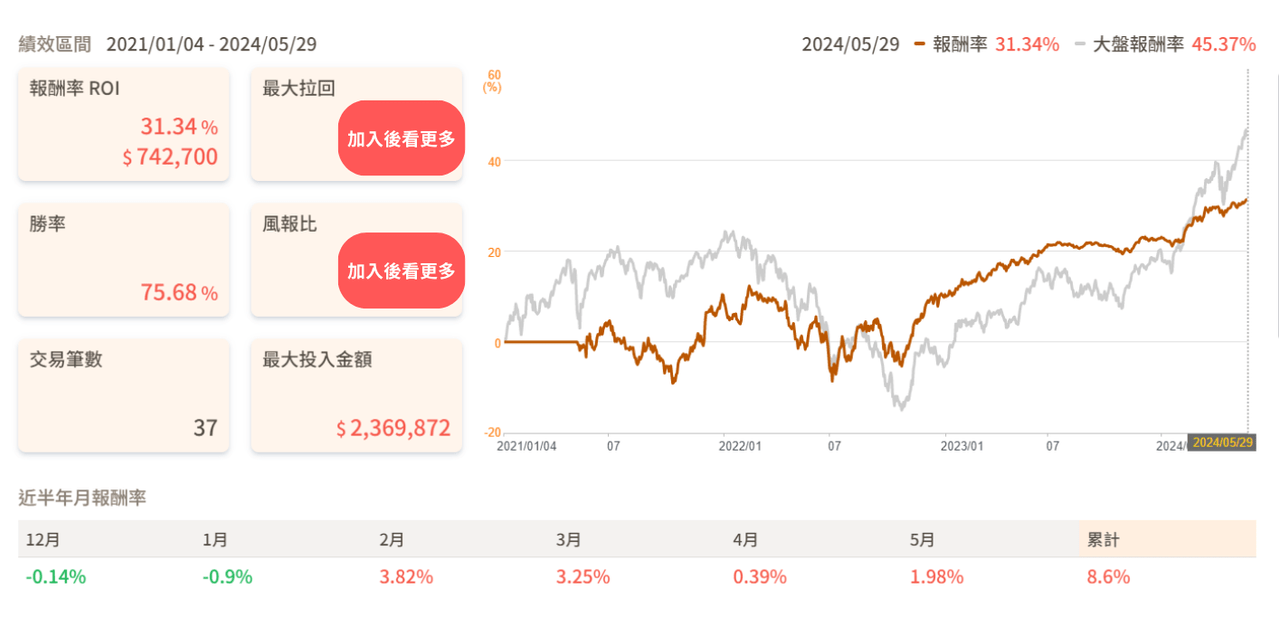Click the 2021/01/04 start label on x-axis
The height and width of the screenshot is (617, 1279).
(x=527, y=446)
